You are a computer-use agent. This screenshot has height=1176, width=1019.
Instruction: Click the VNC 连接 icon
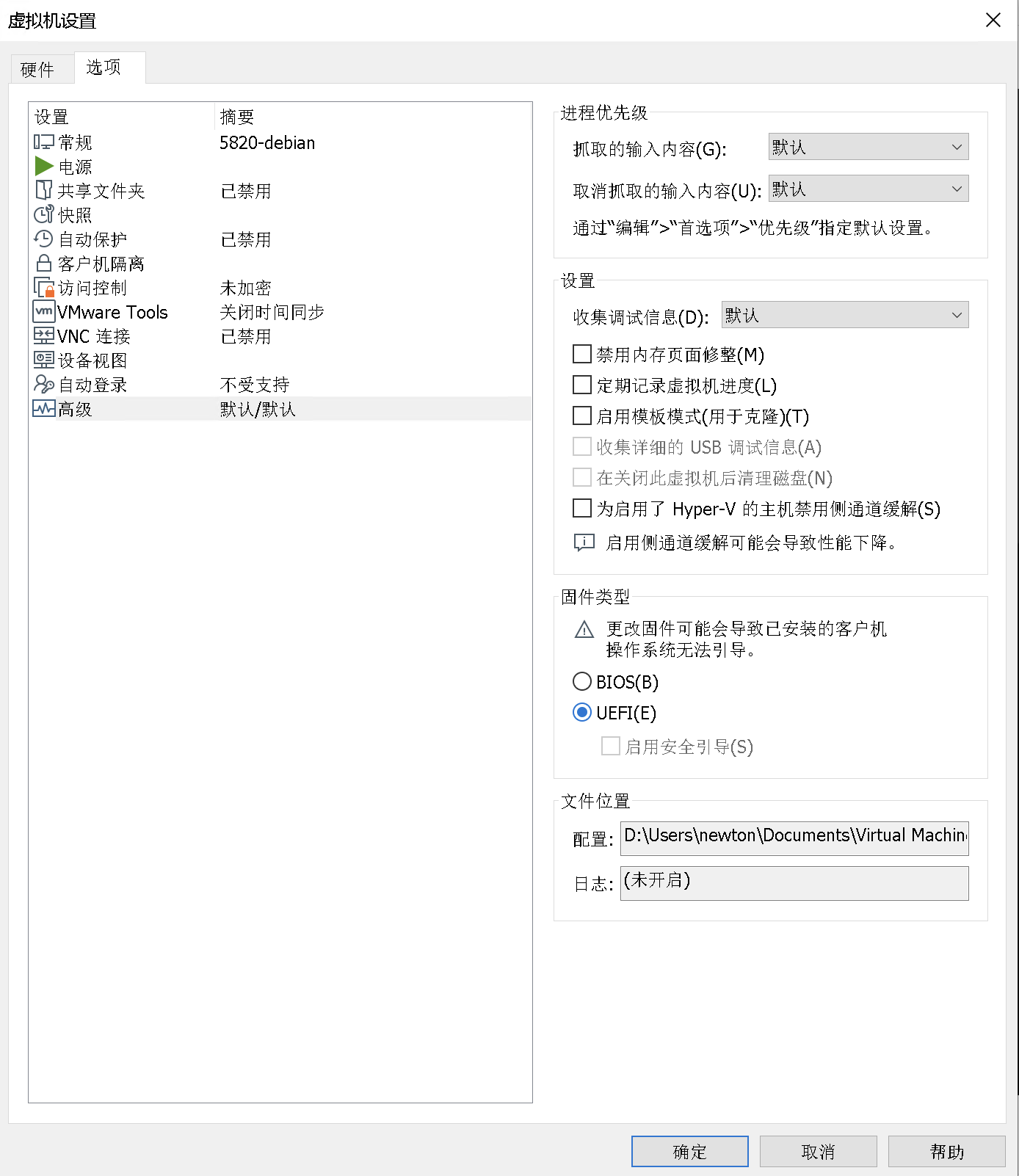[x=44, y=335]
